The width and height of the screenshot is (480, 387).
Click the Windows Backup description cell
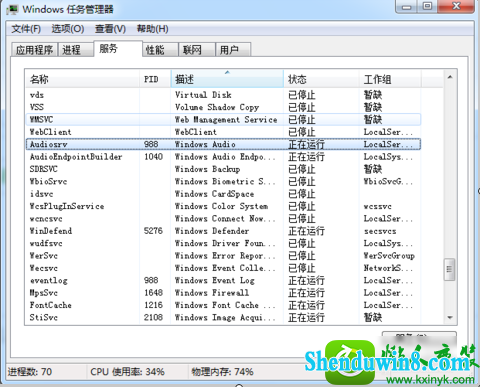(x=207, y=169)
